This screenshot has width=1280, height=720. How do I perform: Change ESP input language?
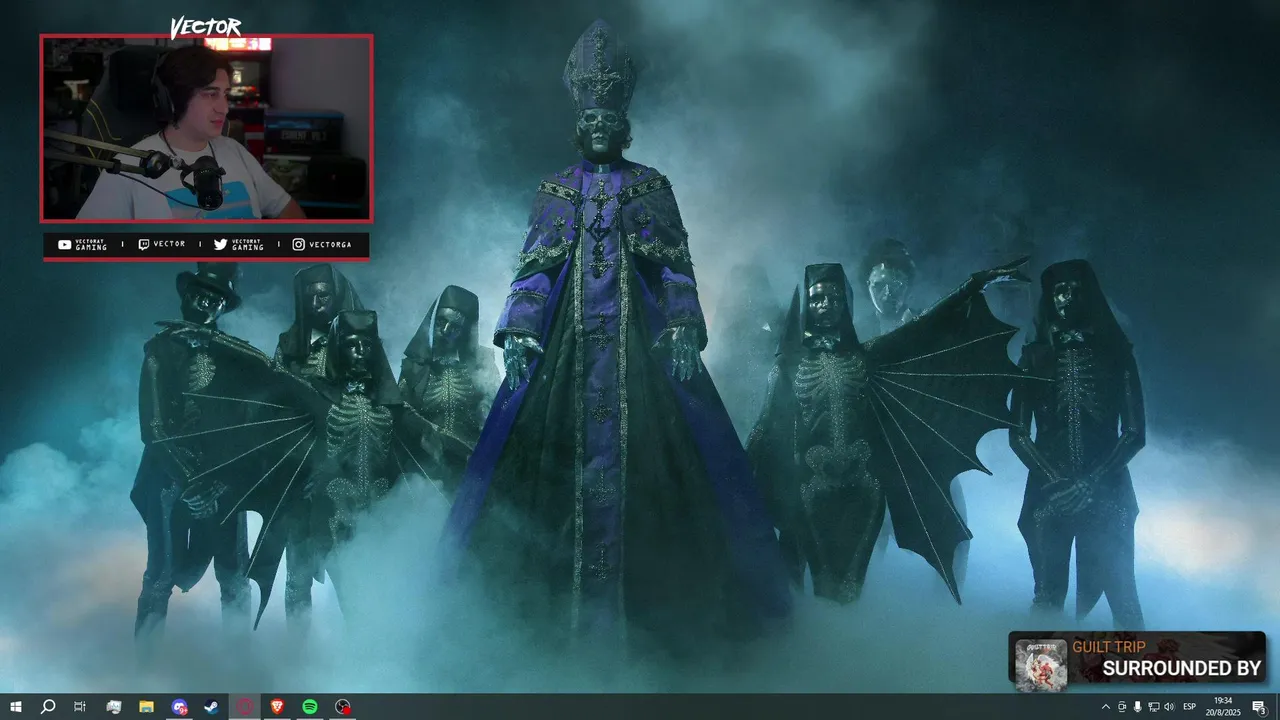pos(1190,707)
